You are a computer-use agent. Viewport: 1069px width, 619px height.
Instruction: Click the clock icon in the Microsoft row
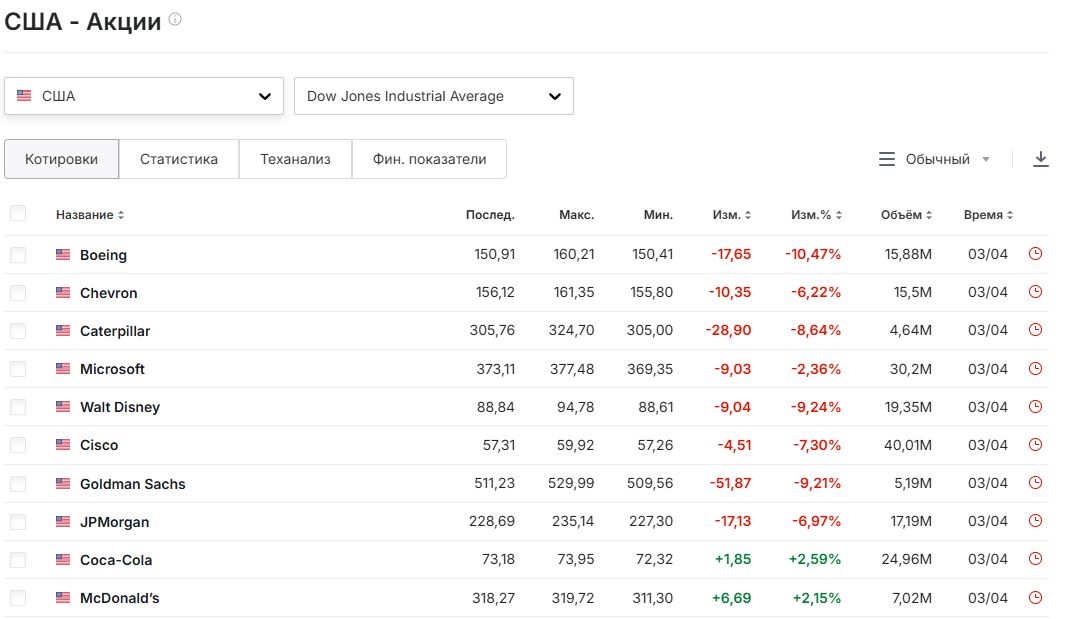click(x=1035, y=369)
